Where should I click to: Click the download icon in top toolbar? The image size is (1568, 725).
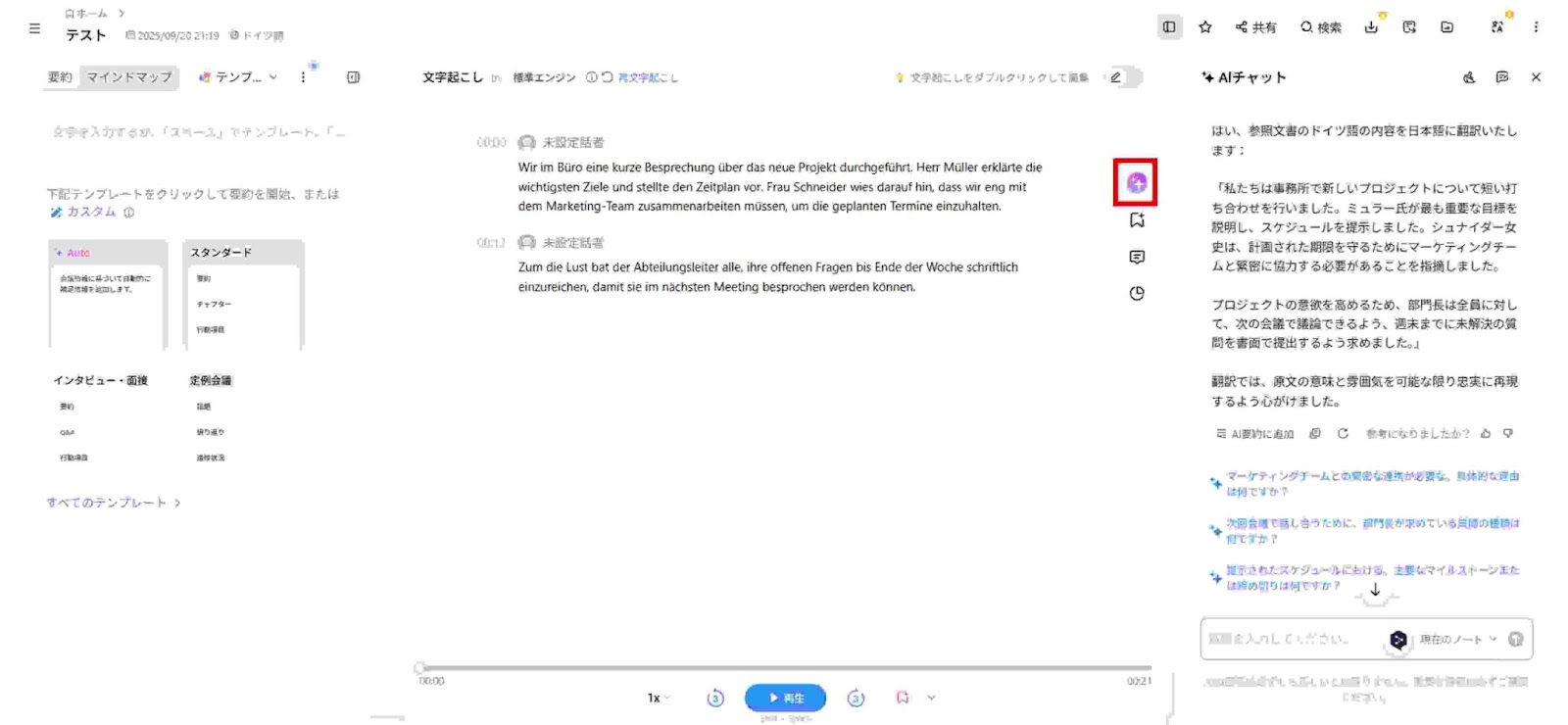click(x=1371, y=27)
